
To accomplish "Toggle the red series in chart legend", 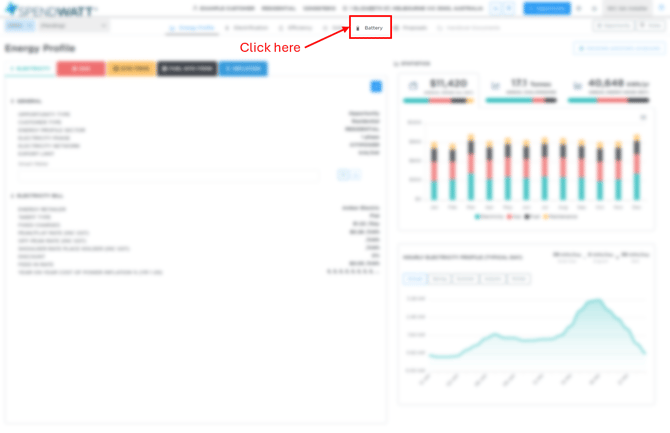I will (x=515, y=216).
